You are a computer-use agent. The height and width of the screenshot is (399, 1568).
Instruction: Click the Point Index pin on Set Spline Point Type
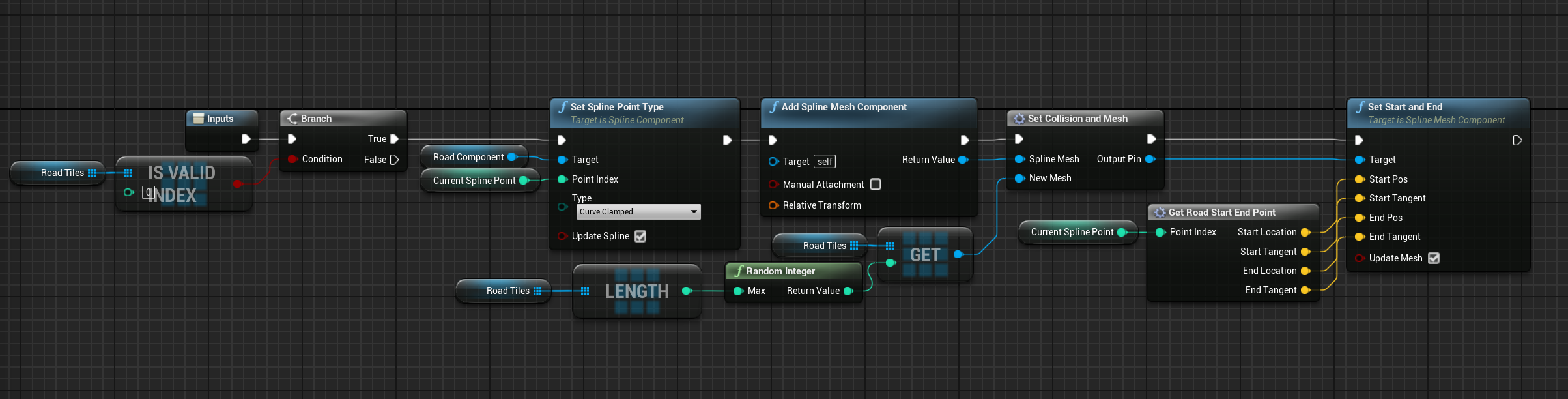click(x=562, y=179)
